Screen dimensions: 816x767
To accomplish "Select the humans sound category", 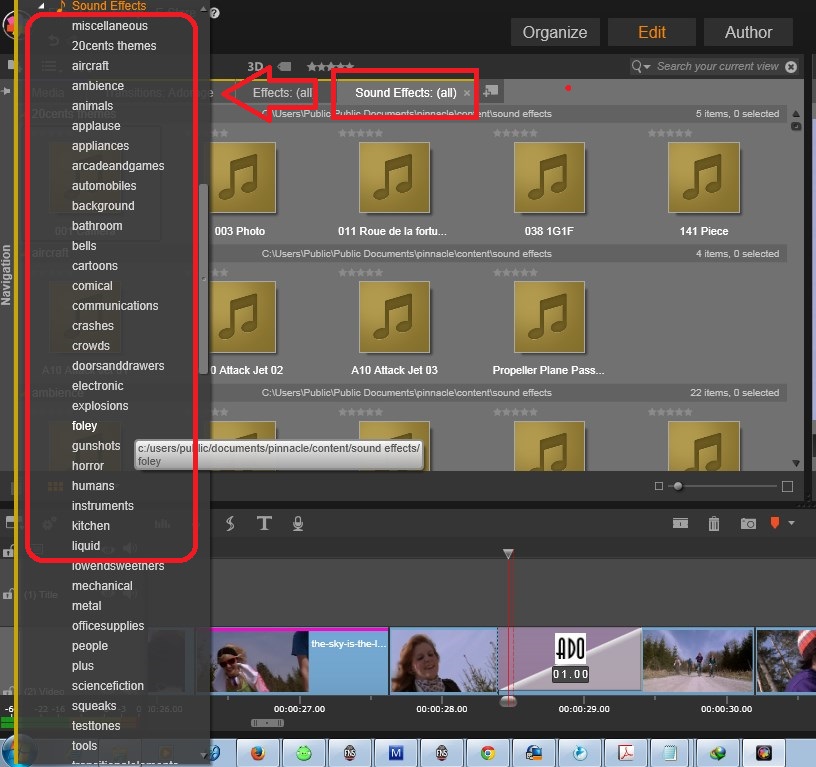I will click(x=93, y=485).
